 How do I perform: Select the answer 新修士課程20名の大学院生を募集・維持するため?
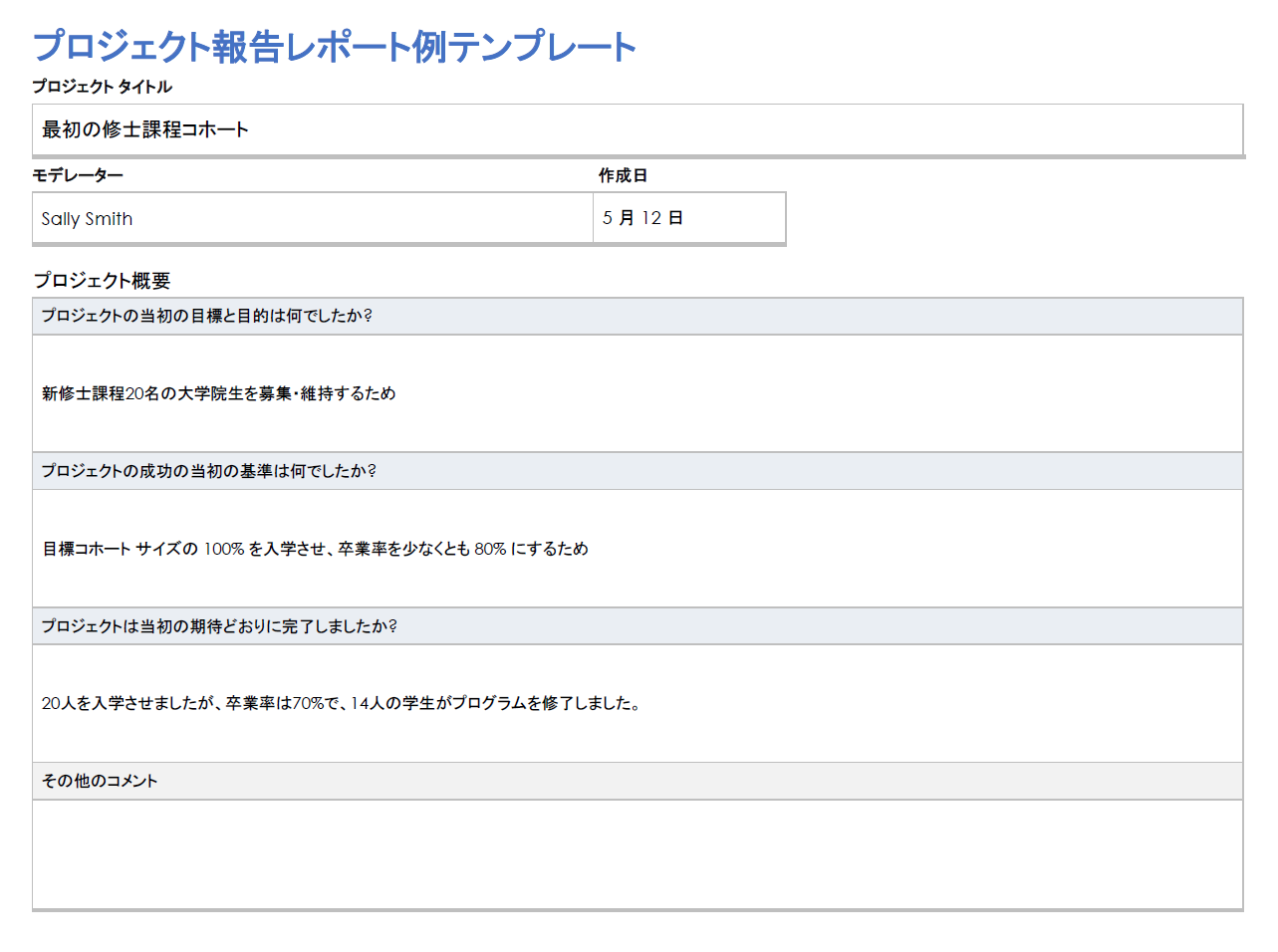[x=638, y=393]
